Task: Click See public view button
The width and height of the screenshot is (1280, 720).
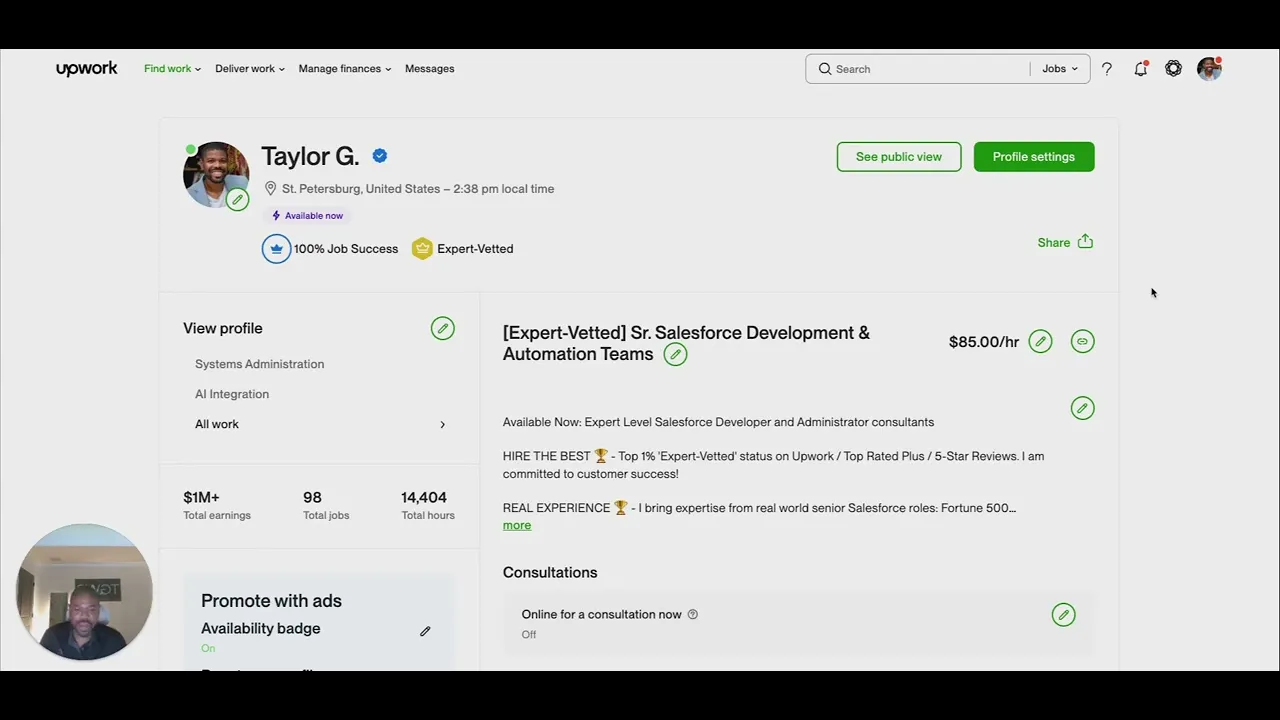Action: click(x=899, y=157)
